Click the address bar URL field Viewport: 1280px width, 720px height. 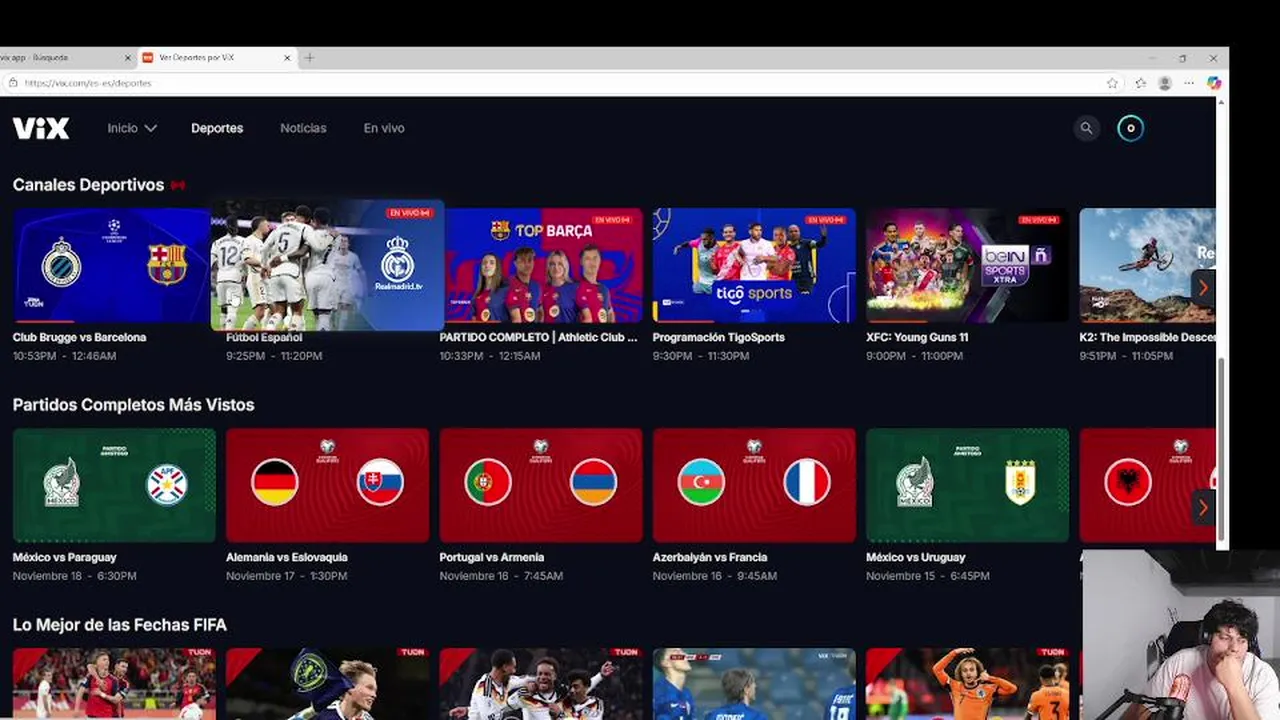click(550, 83)
